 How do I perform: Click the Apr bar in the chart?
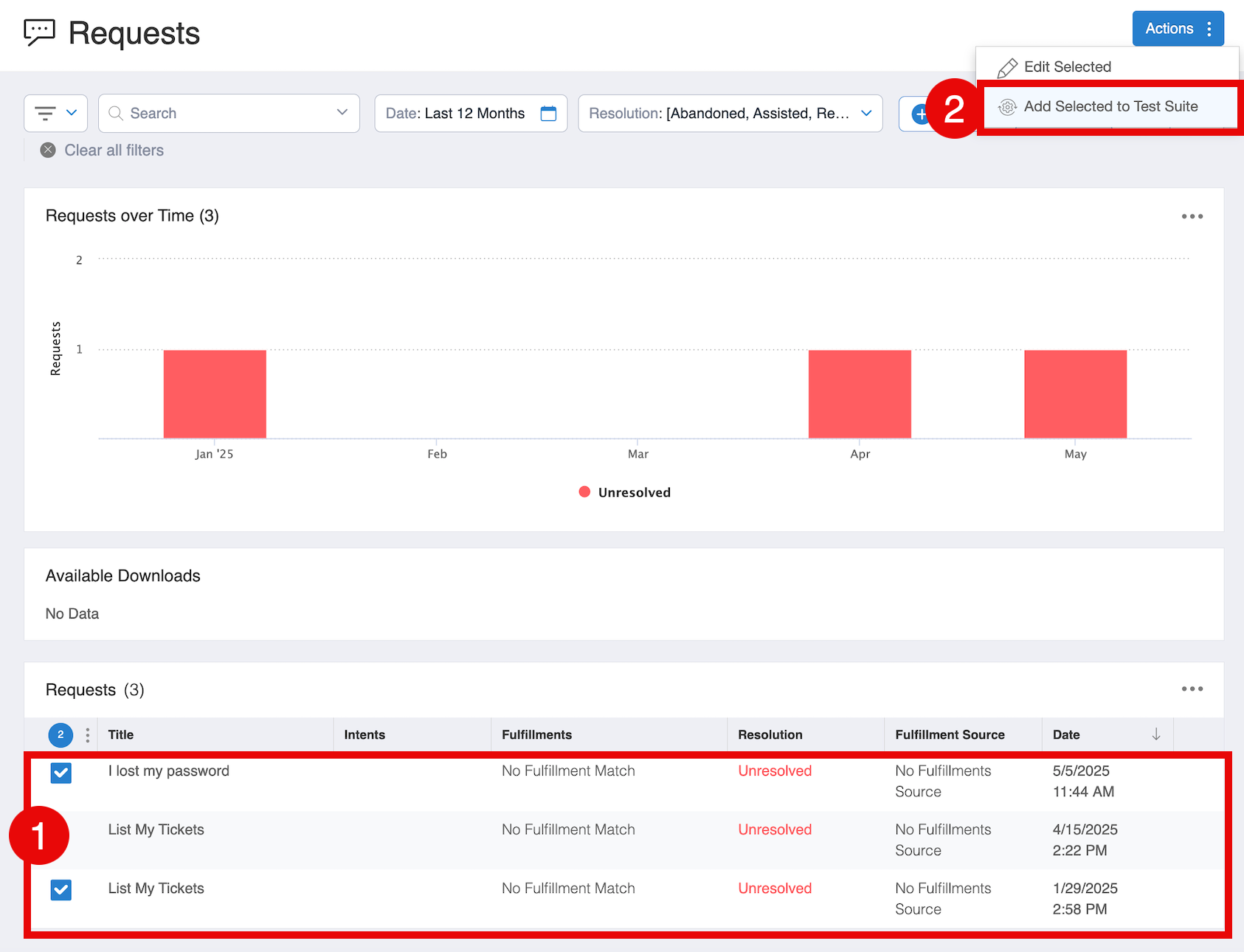(x=860, y=394)
